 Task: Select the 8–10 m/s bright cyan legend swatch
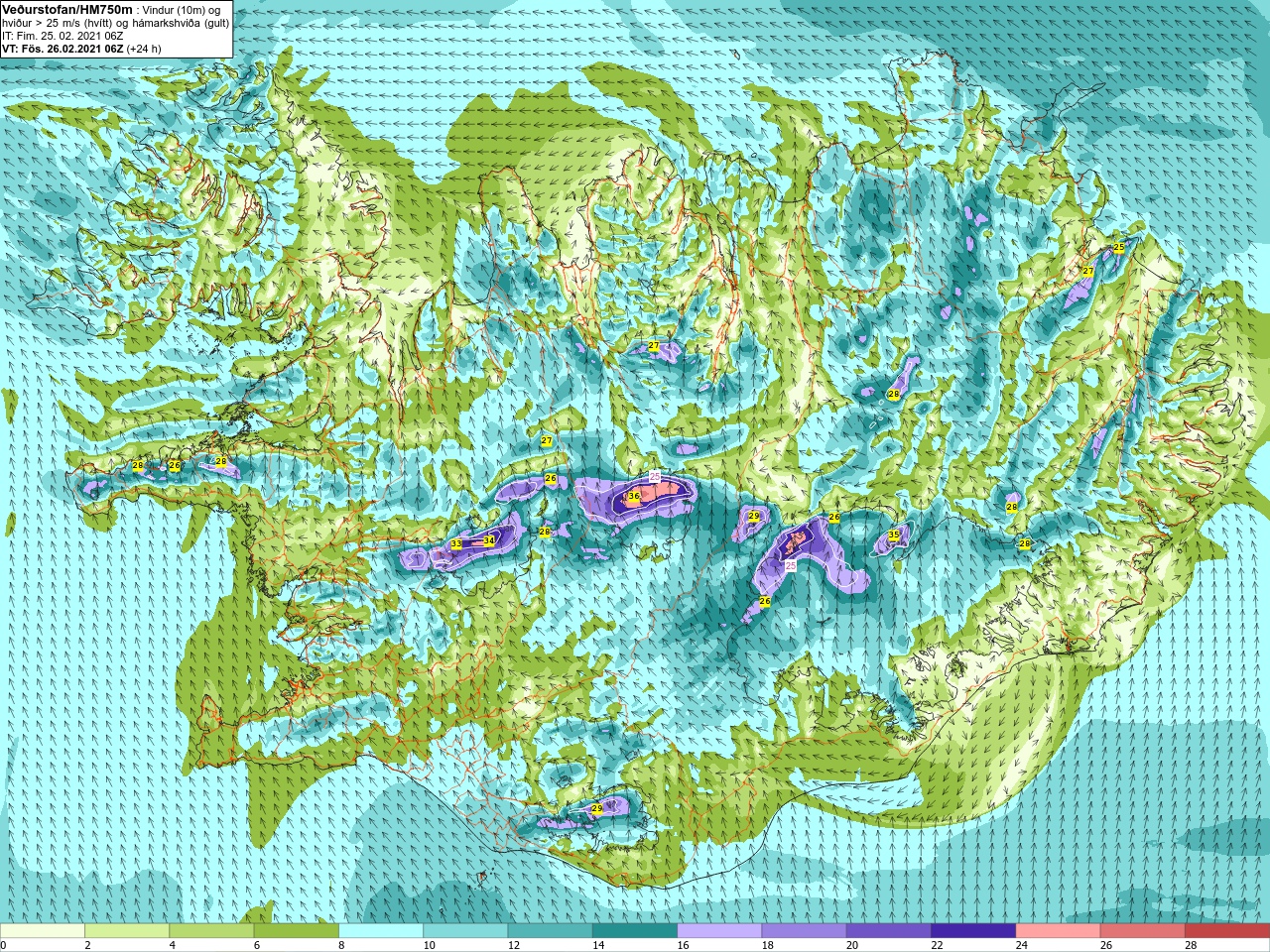381,931
